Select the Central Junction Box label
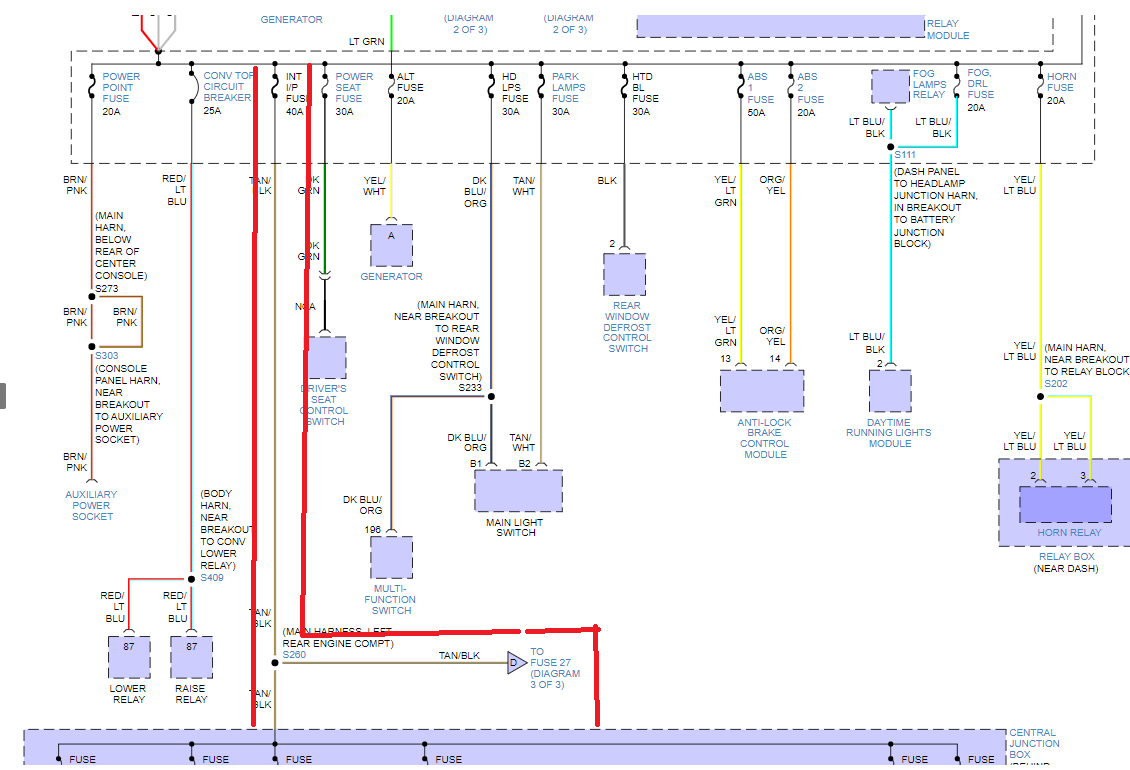 coord(1033,743)
